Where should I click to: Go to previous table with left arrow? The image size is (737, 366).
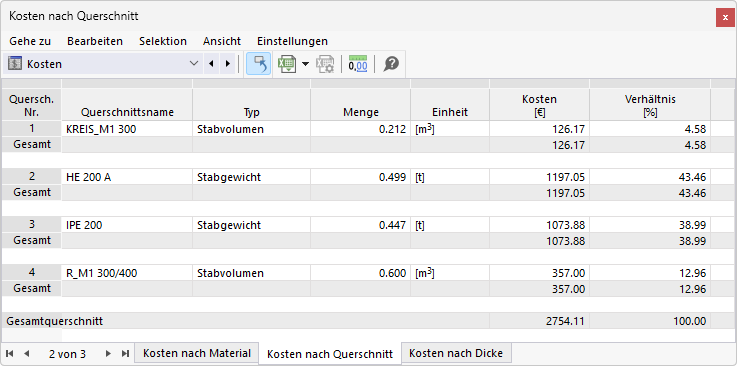[211, 63]
